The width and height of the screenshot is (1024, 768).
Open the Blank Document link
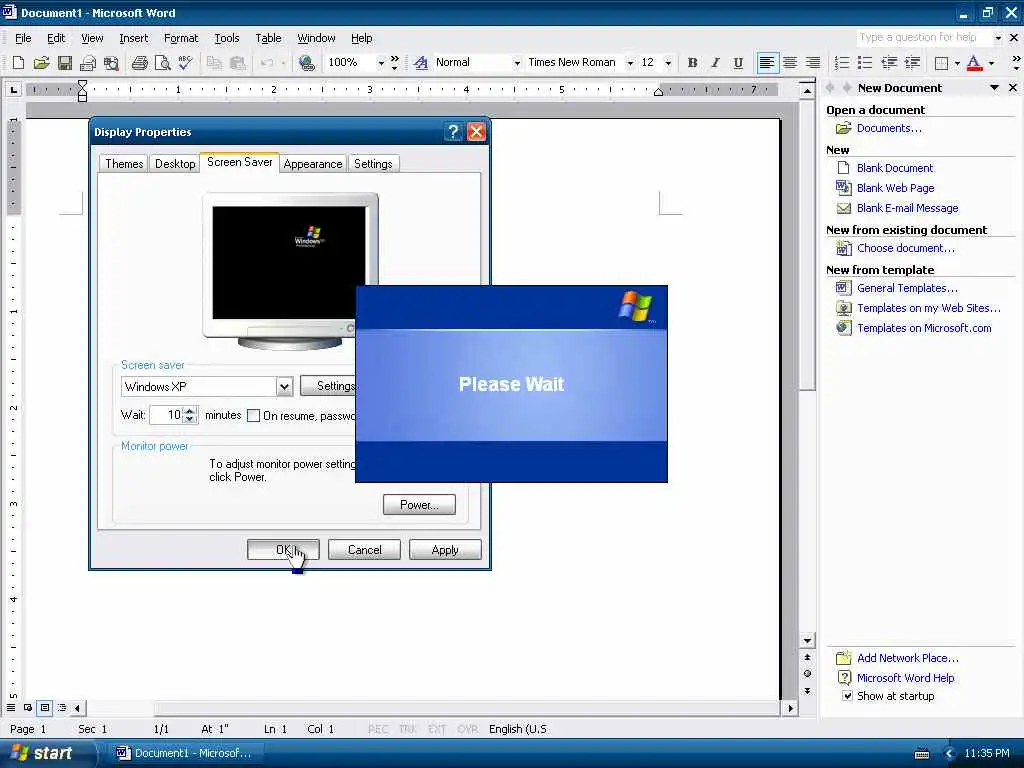pos(895,168)
